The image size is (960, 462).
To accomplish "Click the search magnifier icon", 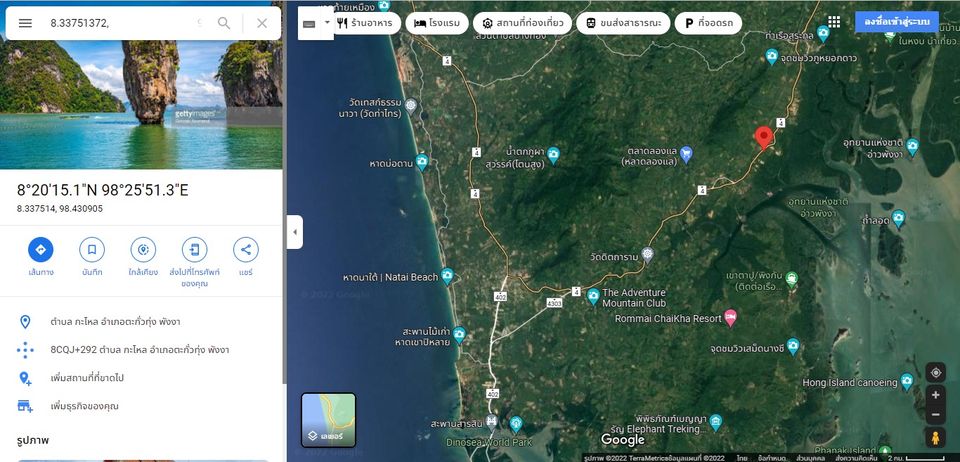I will 224,23.
